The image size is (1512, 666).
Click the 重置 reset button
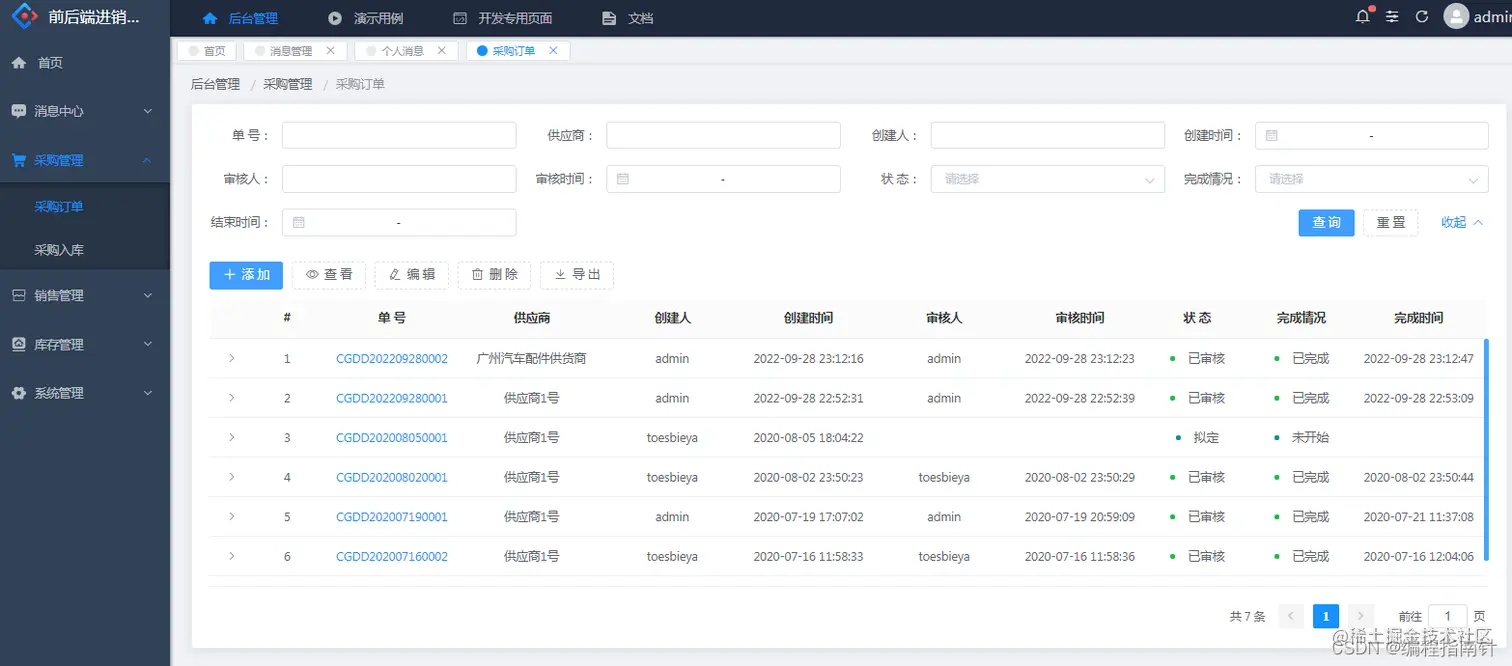coord(1390,222)
